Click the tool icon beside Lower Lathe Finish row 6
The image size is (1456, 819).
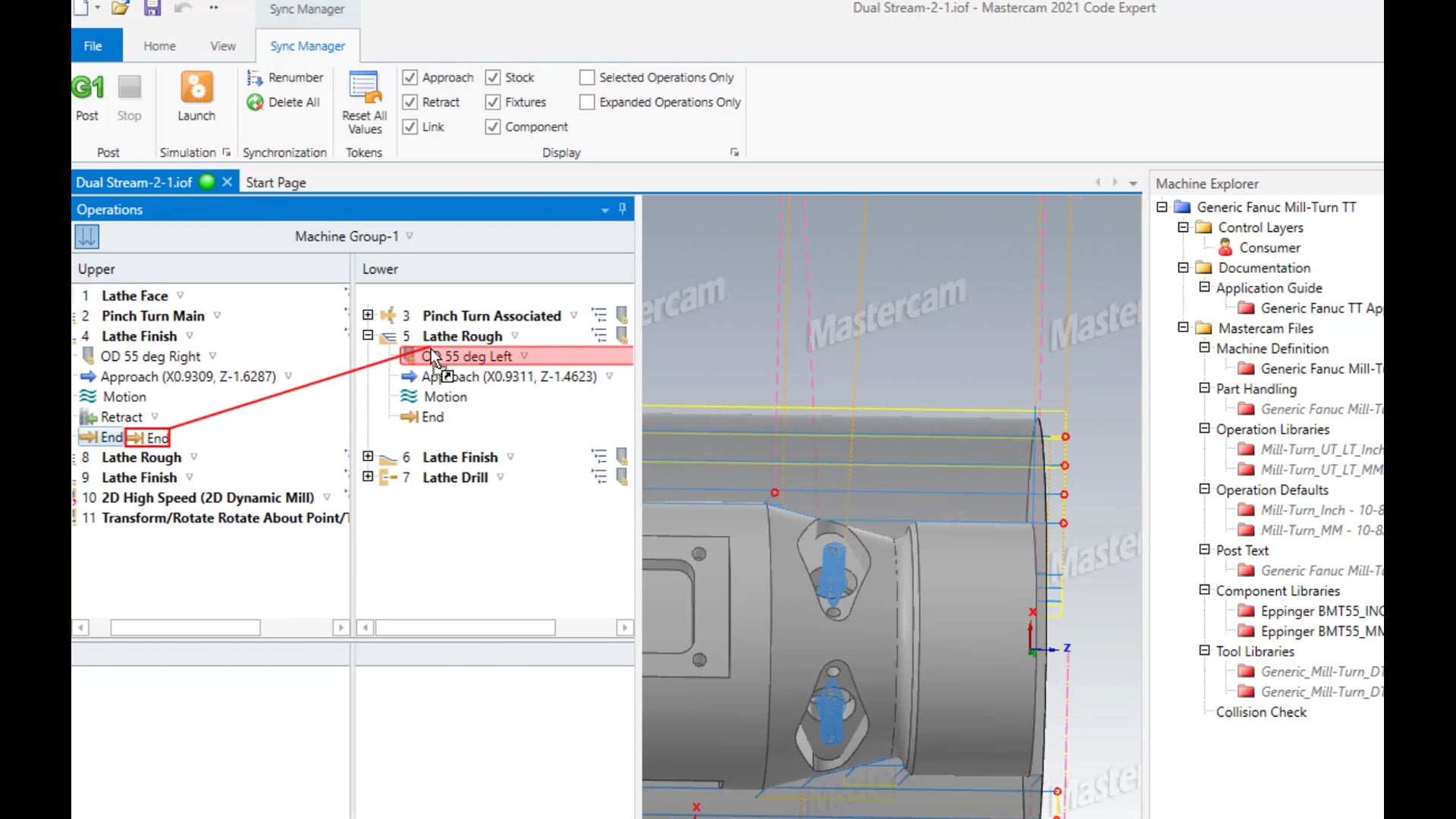[x=622, y=457]
